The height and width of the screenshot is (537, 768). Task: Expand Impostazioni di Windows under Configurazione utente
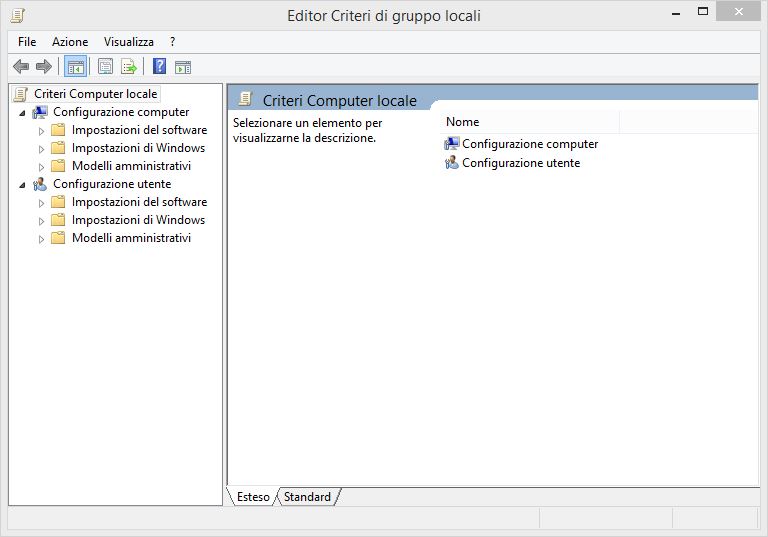41,221
